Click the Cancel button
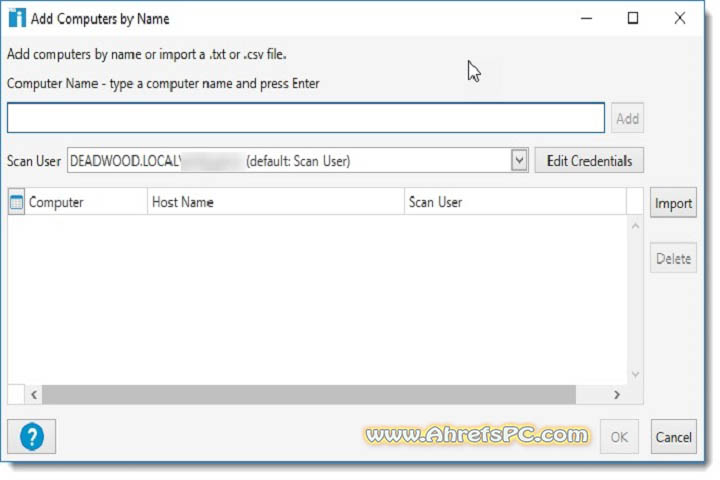The height and width of the screenshot is (480, 720). tap(673, 437)
